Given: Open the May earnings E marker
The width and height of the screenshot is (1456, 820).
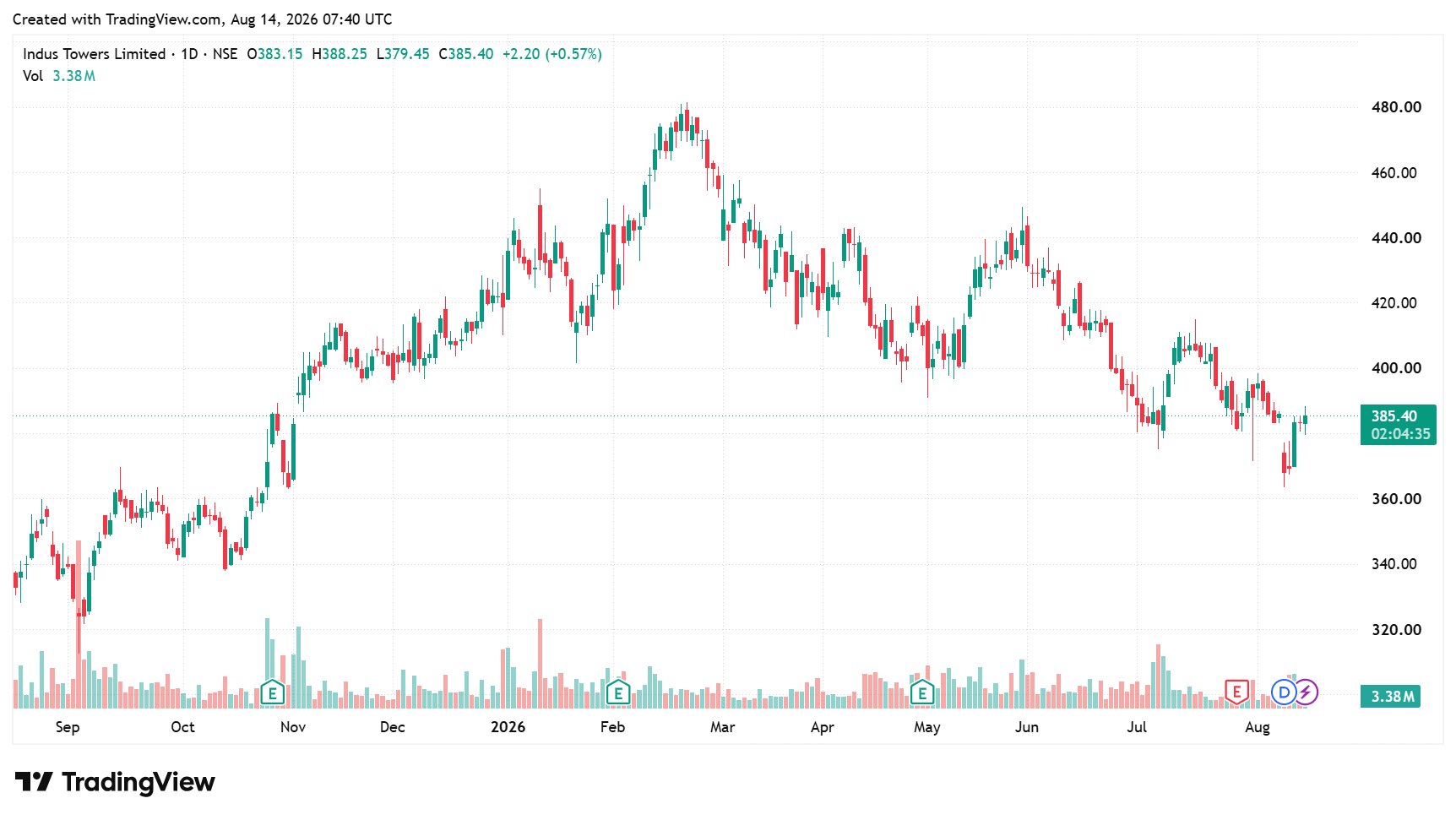Looking at the screenshot, I should (x=922, y=693).
